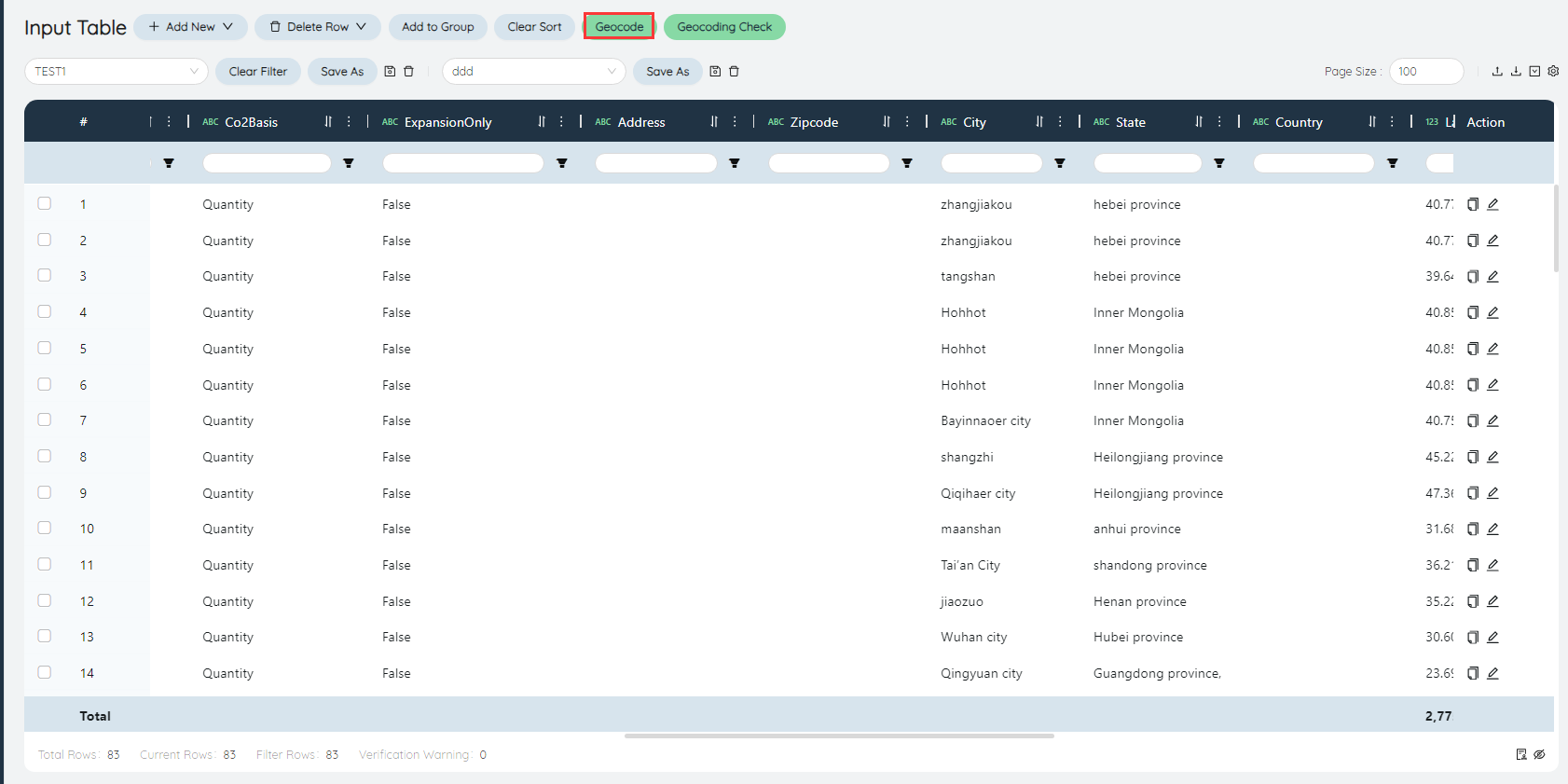Open Address column three-dot menu
The height and width of the screenshot is (784, 1568).
735,121
